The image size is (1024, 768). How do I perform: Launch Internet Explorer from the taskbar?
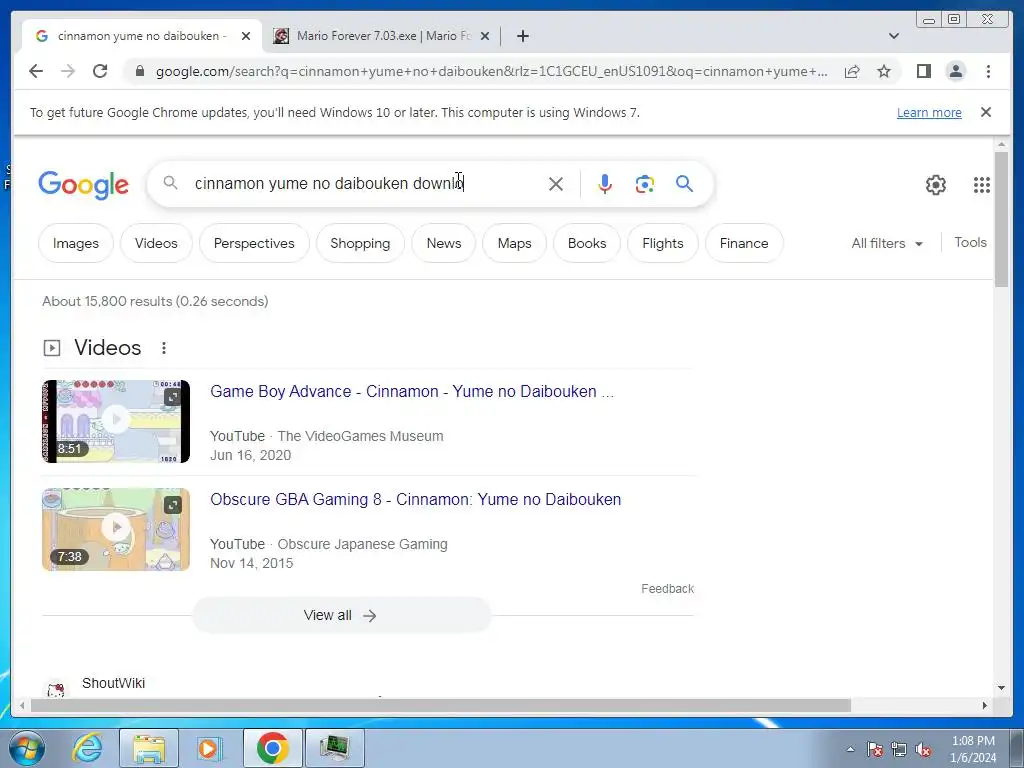(88, 748)
